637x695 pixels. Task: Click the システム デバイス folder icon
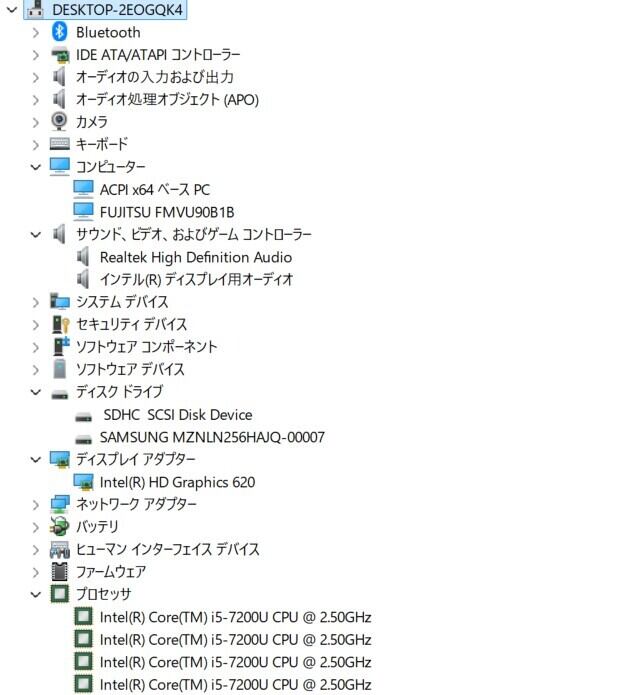tap(59, 301)
